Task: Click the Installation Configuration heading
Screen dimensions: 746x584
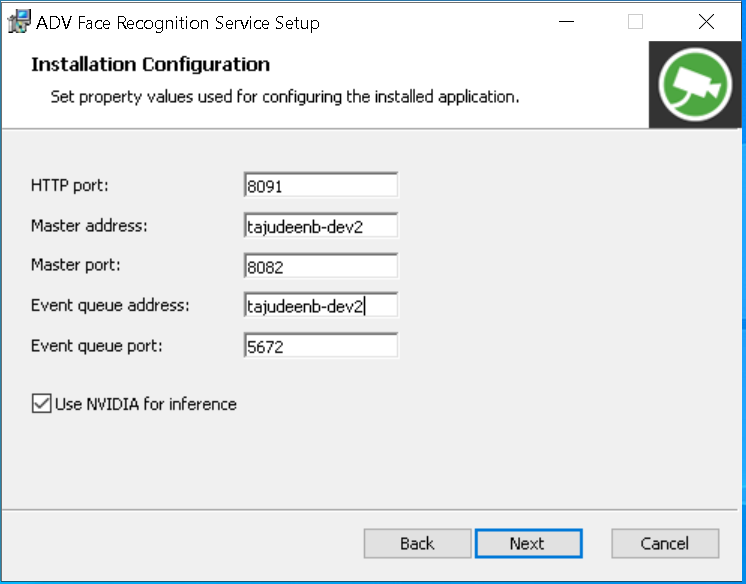Action: (150, 65)
